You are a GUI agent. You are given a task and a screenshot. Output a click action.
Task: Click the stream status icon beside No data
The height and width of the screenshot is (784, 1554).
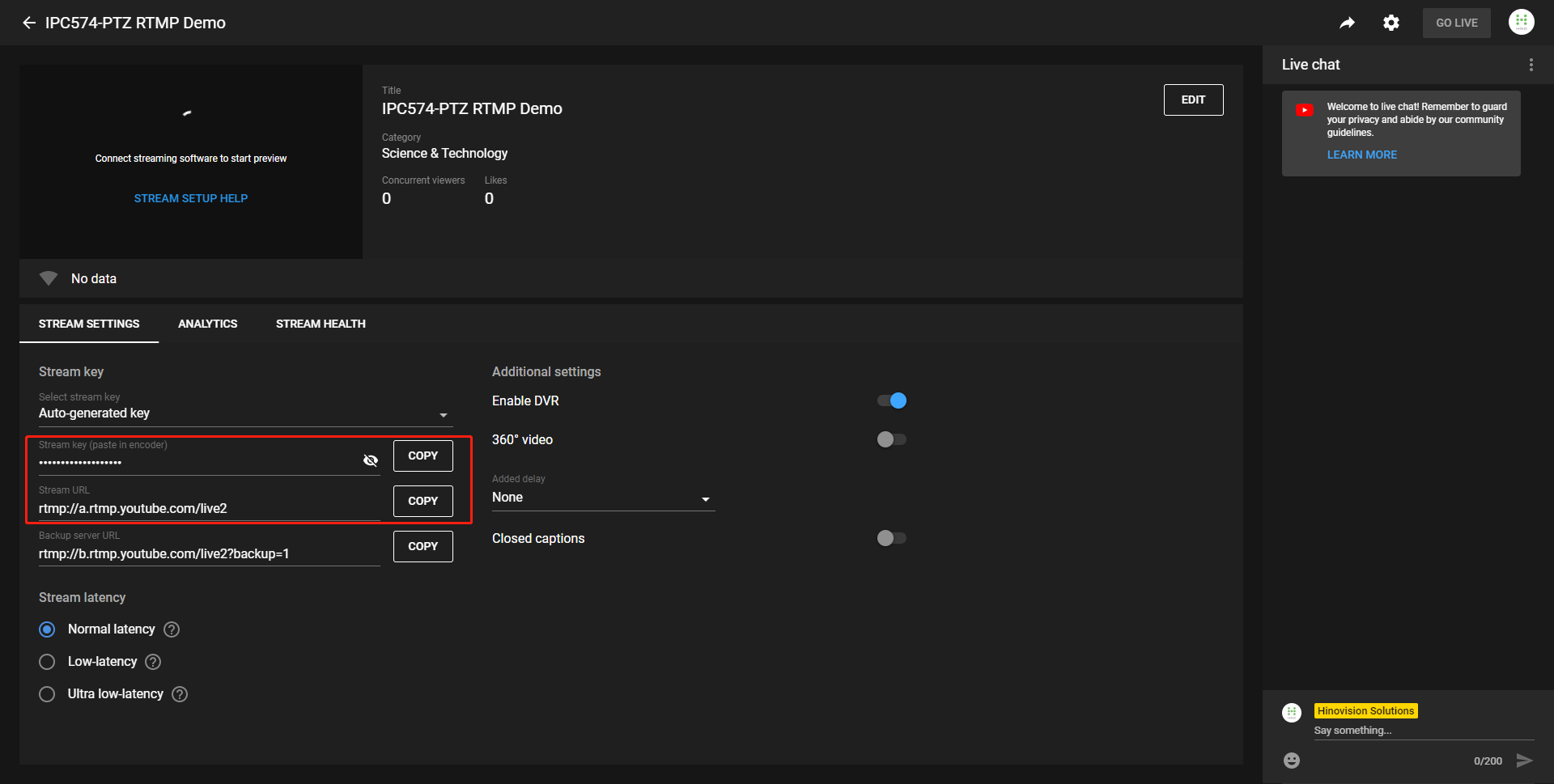pos(49,278)
